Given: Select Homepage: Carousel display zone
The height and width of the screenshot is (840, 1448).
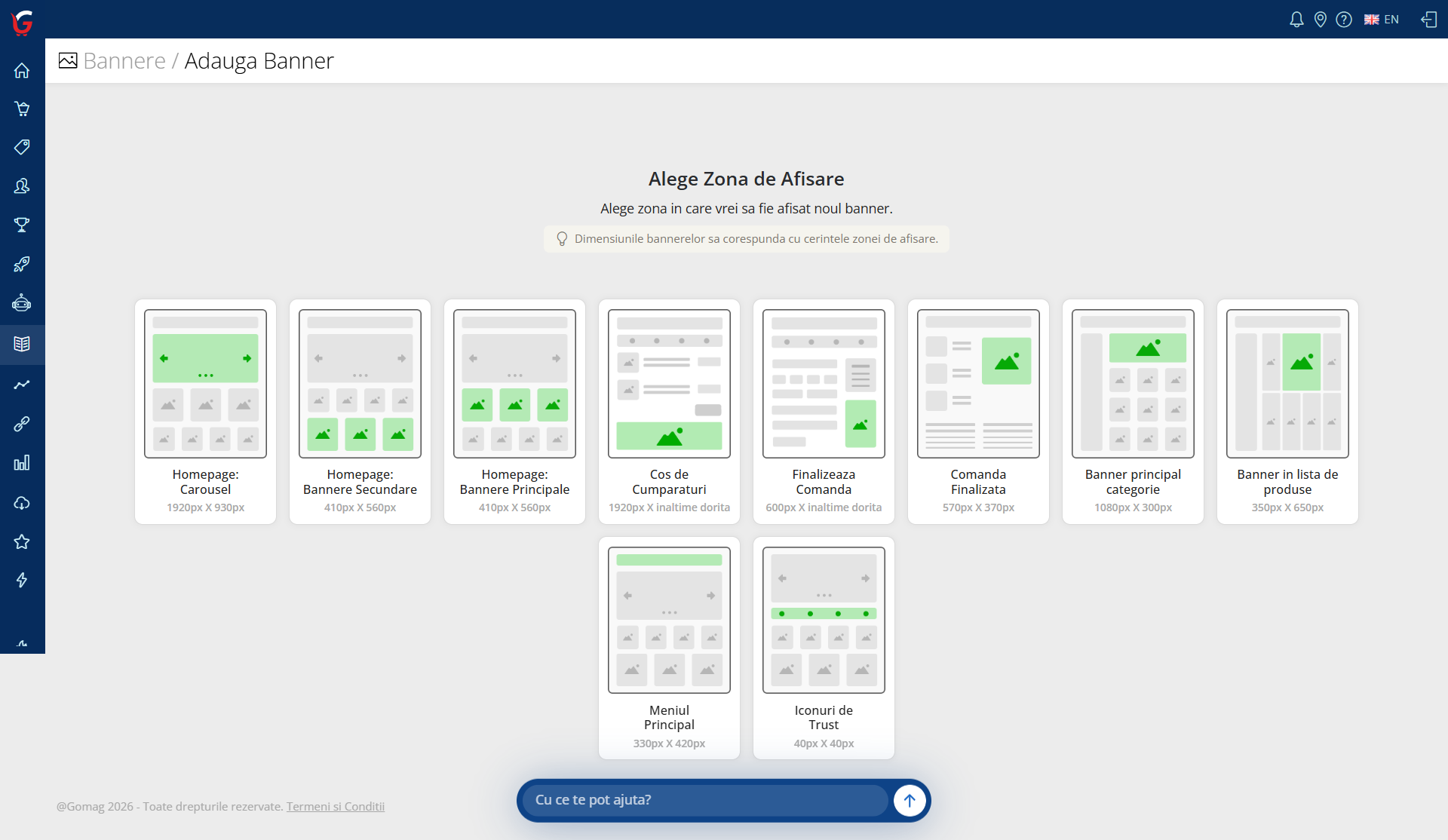Looking at the screenshot, I should [205, 412].
